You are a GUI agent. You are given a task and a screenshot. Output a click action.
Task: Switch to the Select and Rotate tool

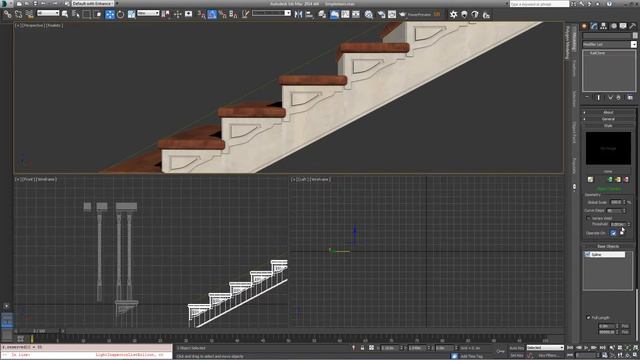click(x=120, y=14)
